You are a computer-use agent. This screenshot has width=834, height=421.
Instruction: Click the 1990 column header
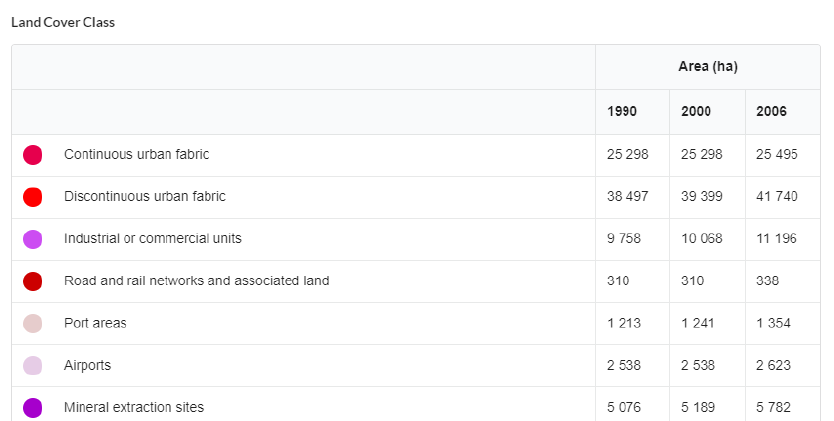tap(622, 111)
